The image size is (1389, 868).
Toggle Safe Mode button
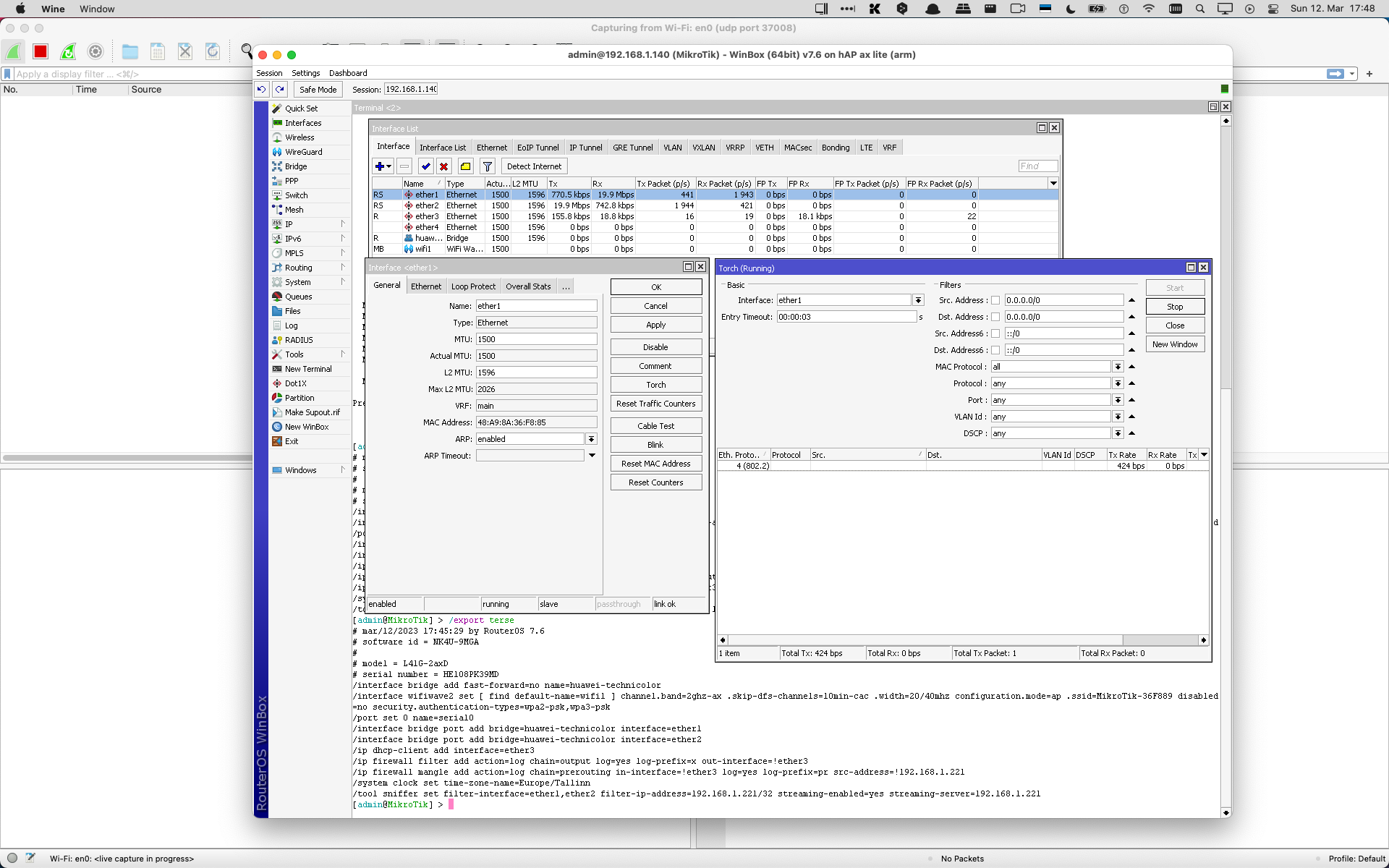[x=318, y=89]
